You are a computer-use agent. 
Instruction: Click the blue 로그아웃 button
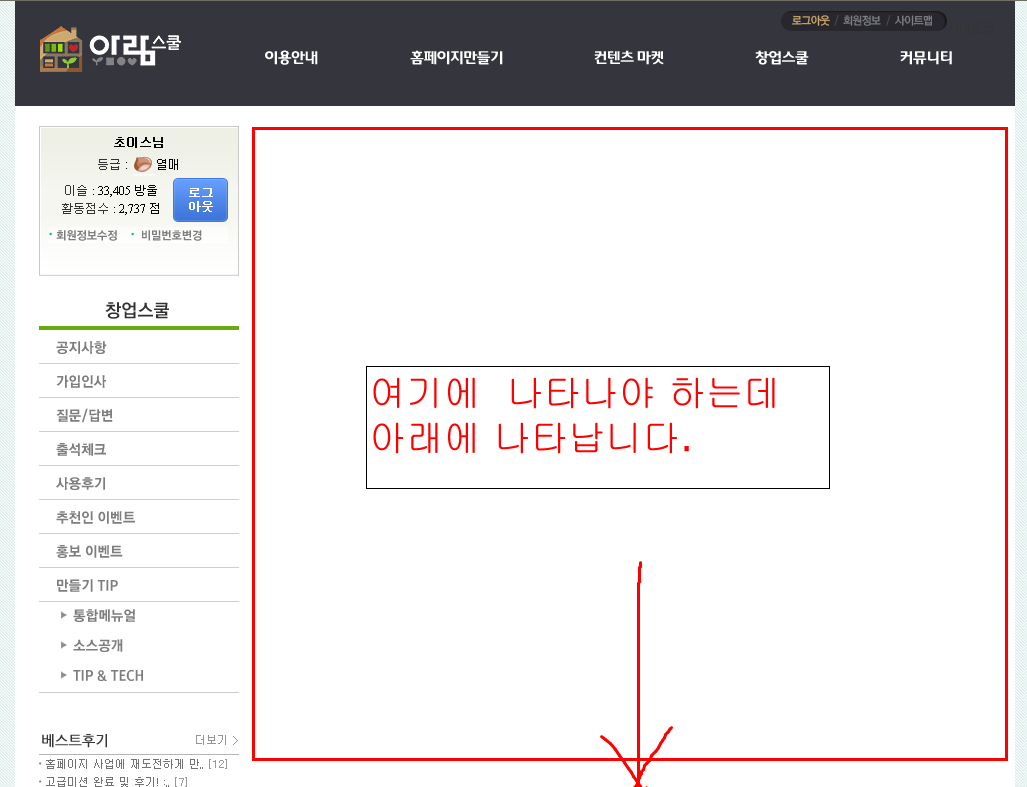200,200
